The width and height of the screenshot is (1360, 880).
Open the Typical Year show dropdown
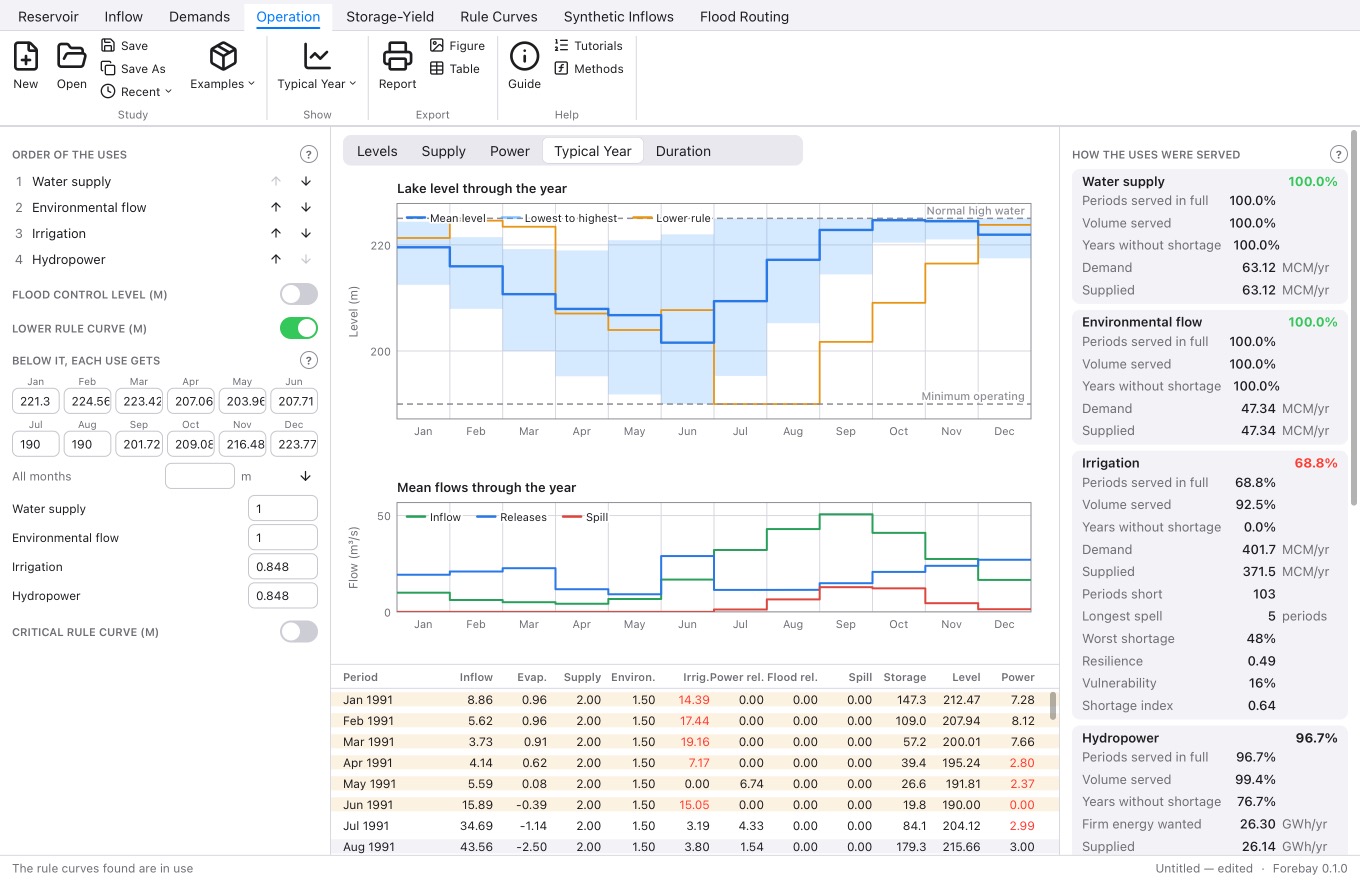317,66
